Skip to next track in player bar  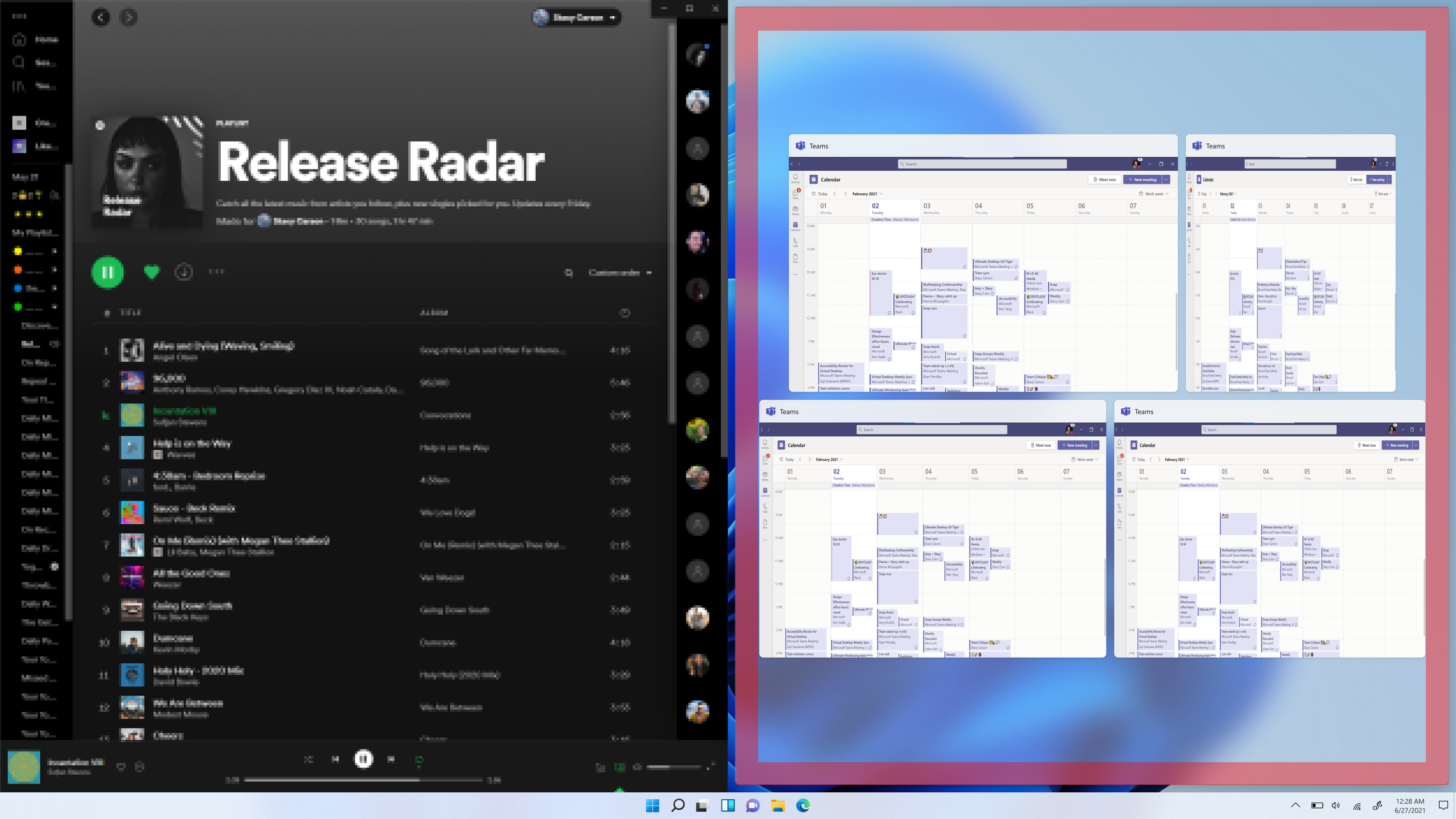(x=391, y=759)
